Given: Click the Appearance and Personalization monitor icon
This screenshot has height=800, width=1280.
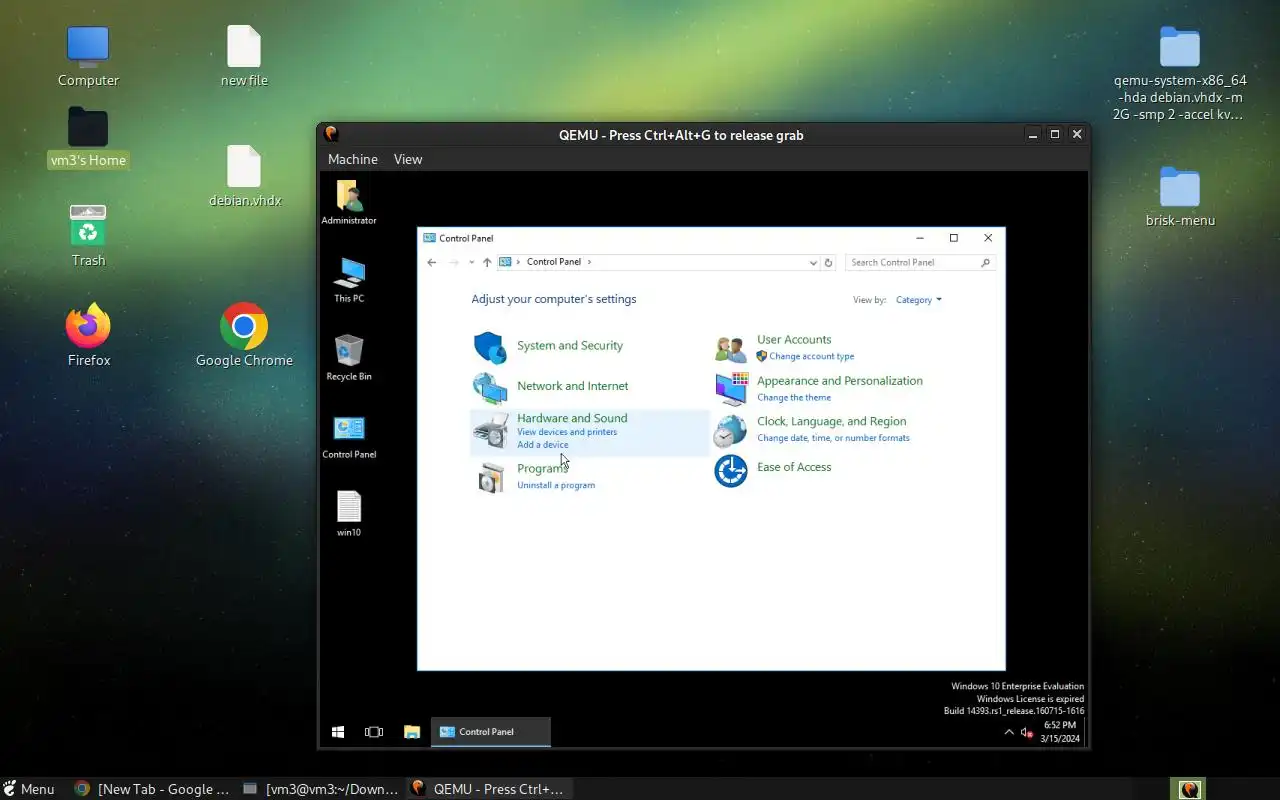Looking at the screenshot, I should coord(731,388).
